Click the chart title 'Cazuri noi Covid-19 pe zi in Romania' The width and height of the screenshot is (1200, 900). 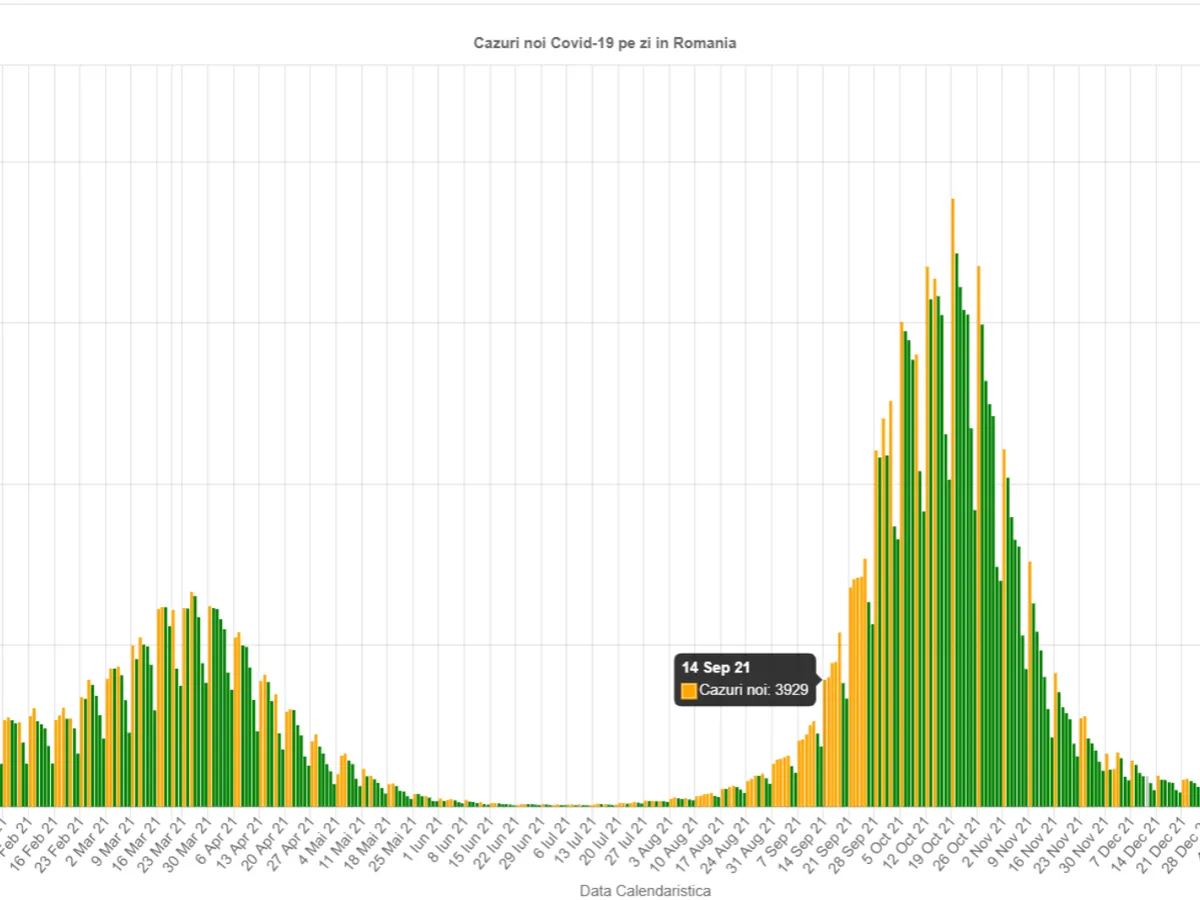pyautogui.click(x=605, y=44)
